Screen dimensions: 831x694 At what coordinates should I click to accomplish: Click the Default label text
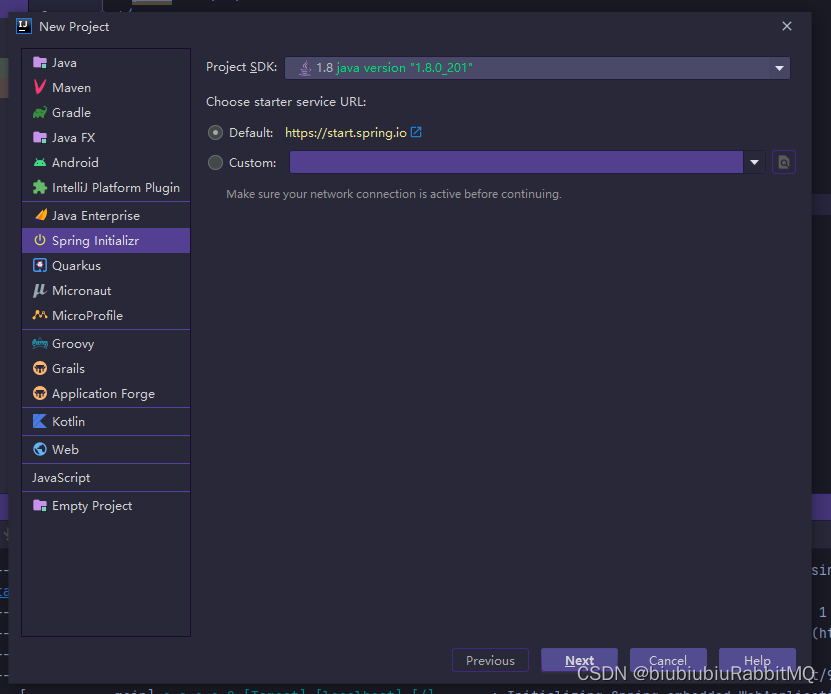[251, 133]
